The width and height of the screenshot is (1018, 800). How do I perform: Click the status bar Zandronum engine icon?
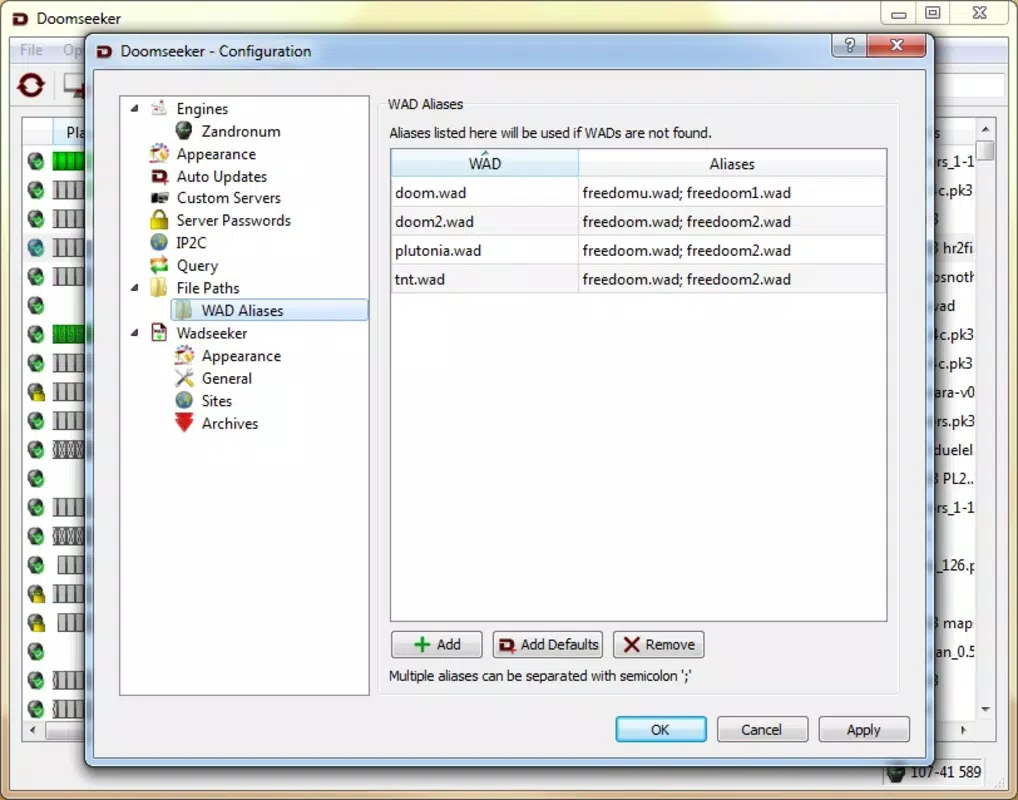point(896,772)
